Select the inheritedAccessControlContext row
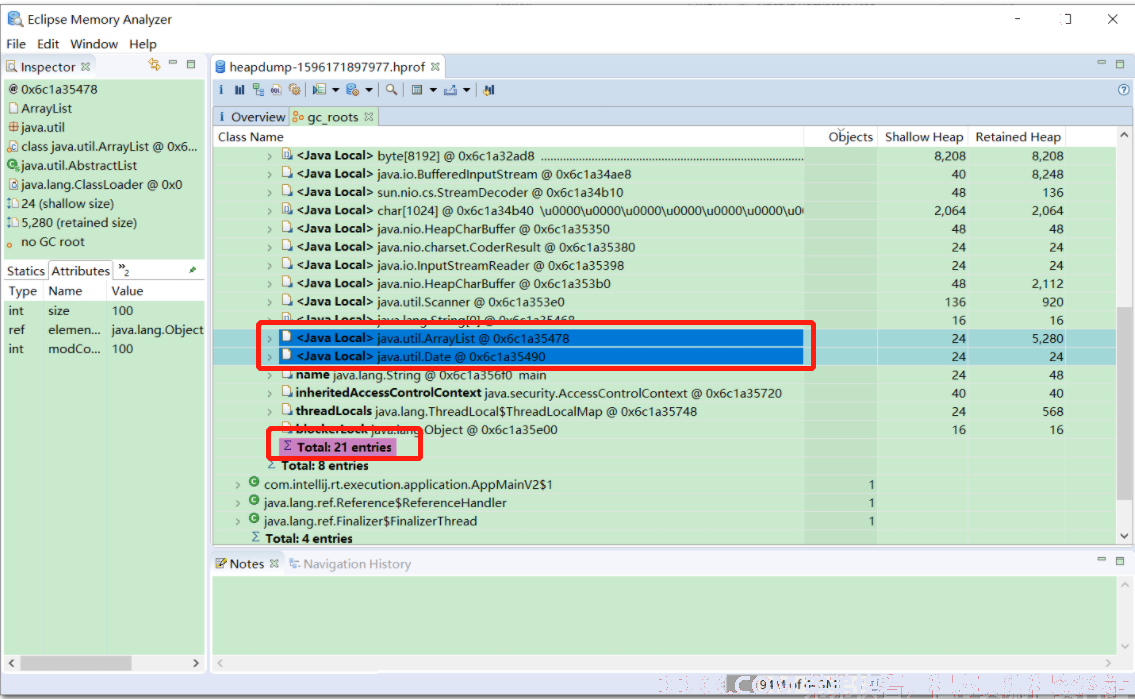This screenshot has width=1135, height=699. (664, 393)
